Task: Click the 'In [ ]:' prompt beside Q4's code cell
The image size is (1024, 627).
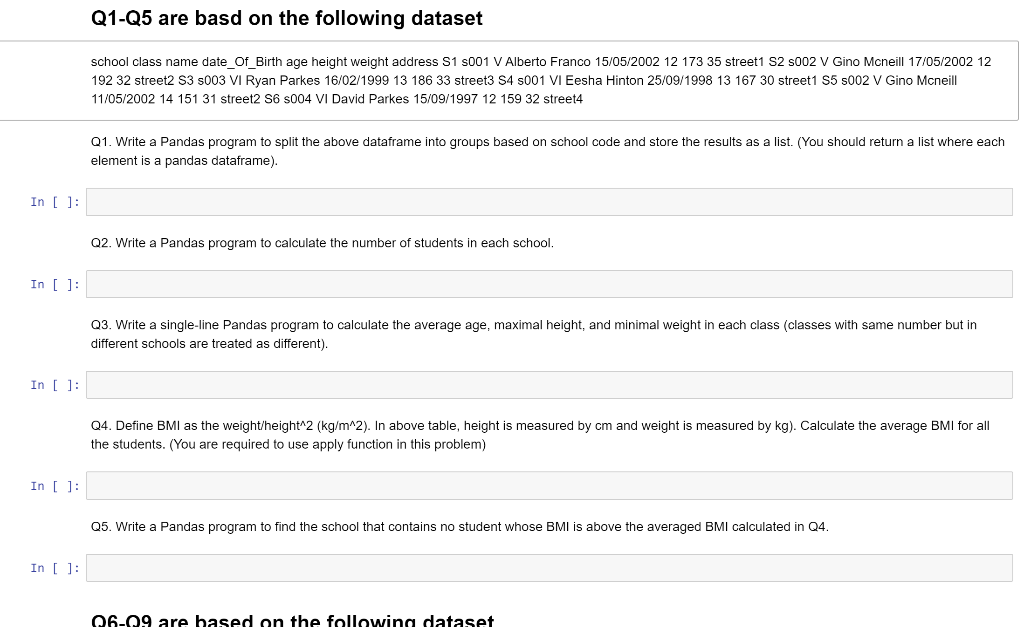Action: point(55,485)
